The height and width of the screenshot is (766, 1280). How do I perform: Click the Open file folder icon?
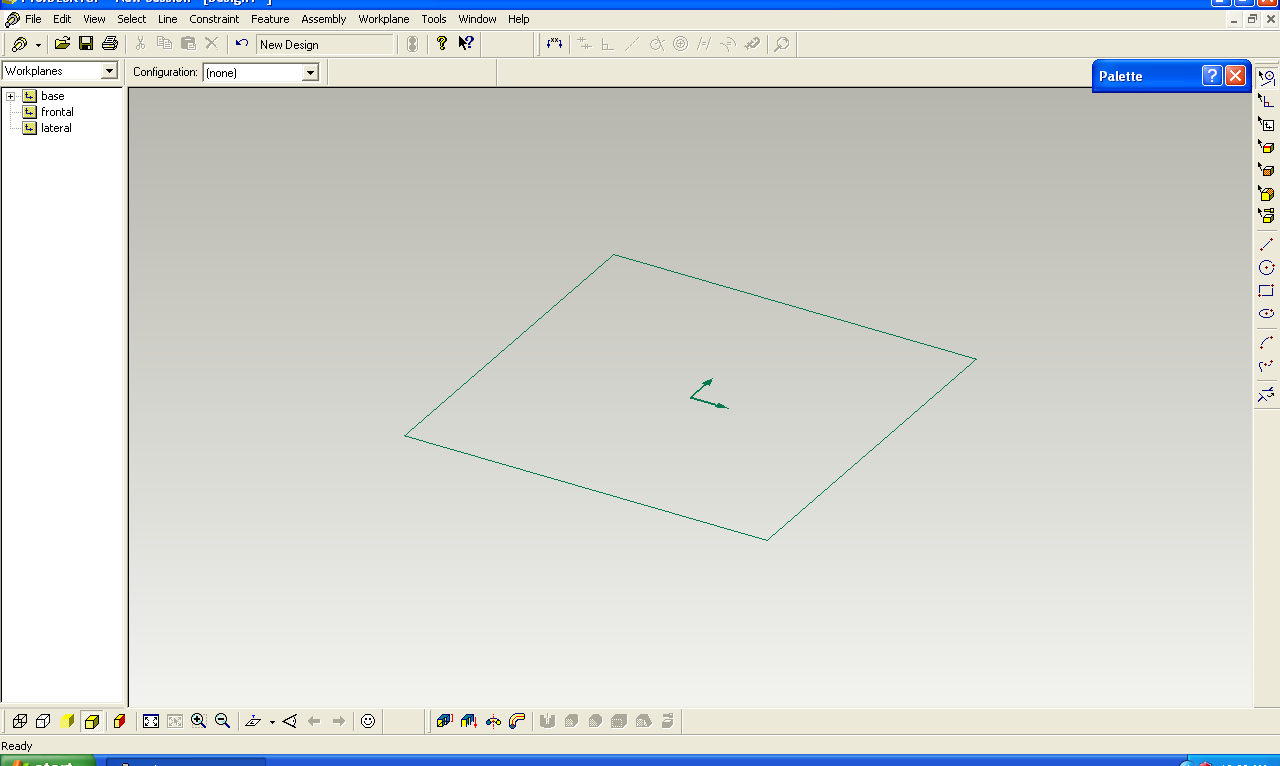pos(62,44)
